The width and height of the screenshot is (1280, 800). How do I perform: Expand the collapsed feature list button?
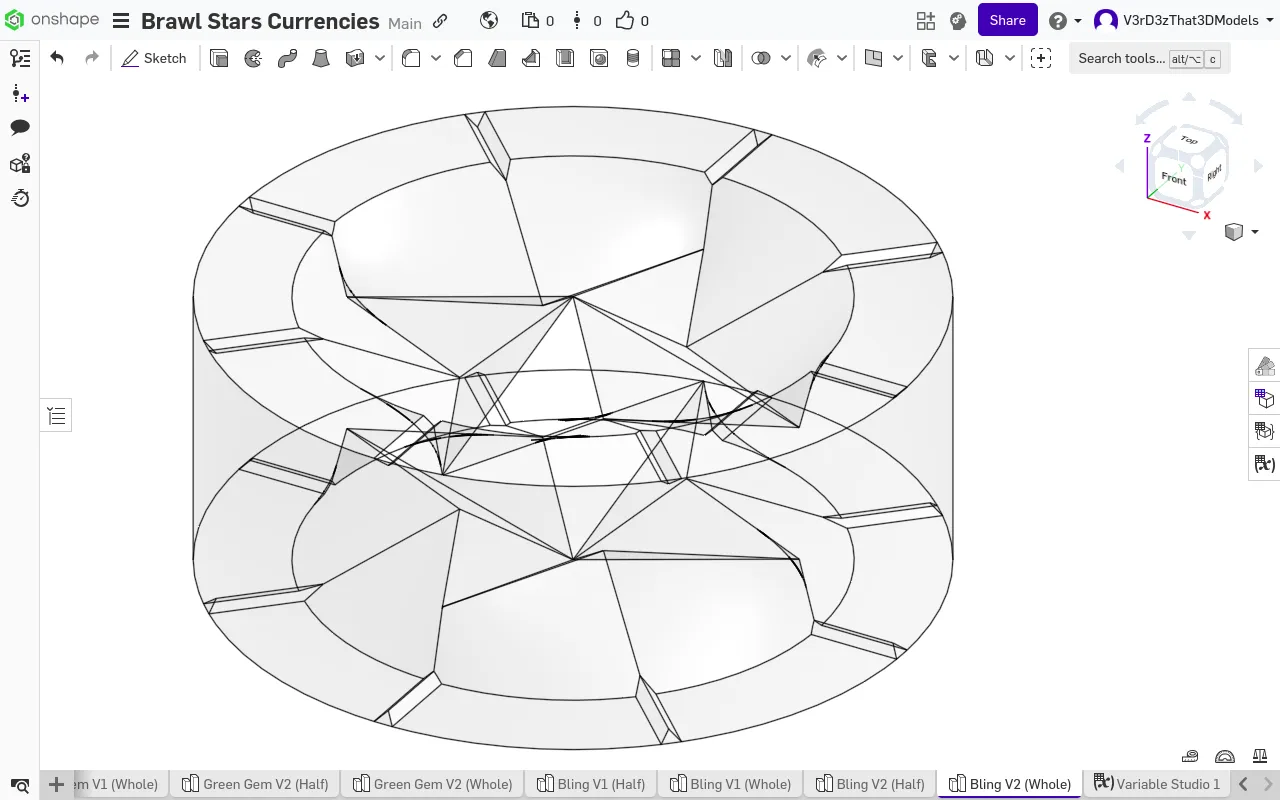click(x=56, y=415)
